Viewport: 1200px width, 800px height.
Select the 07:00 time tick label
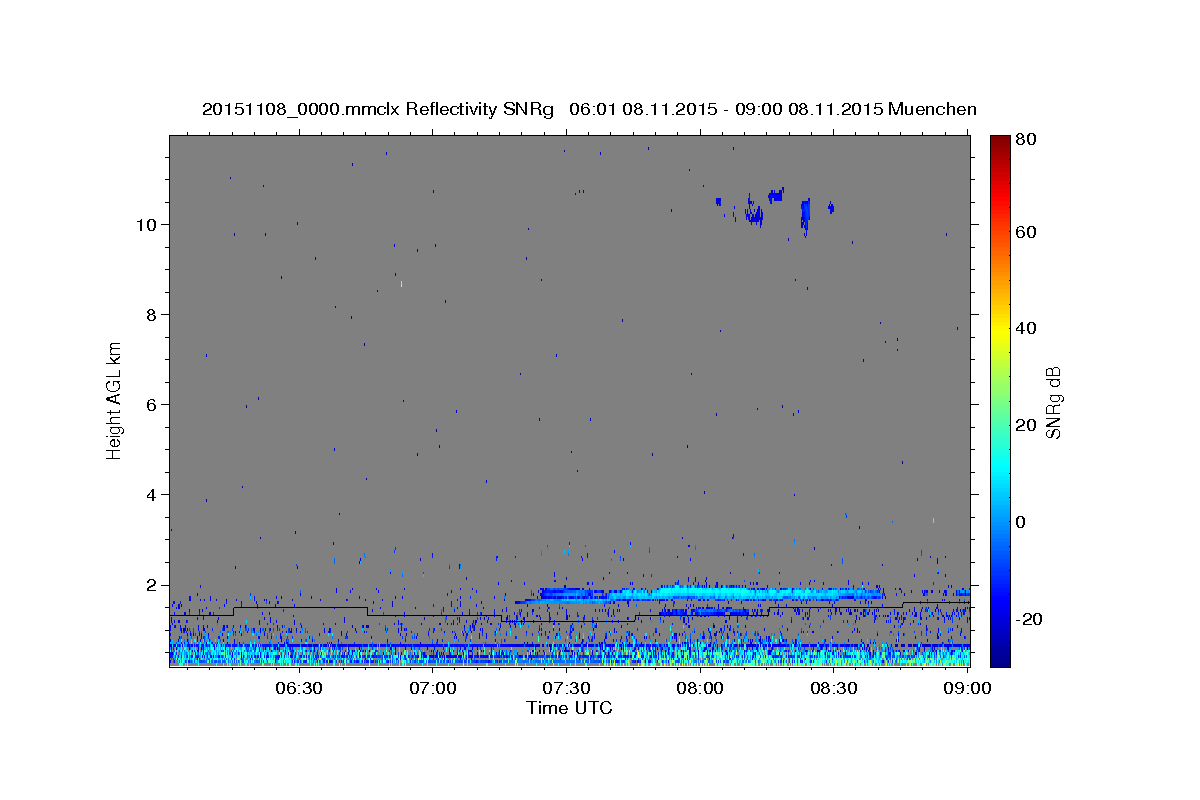tap(433, 688)
